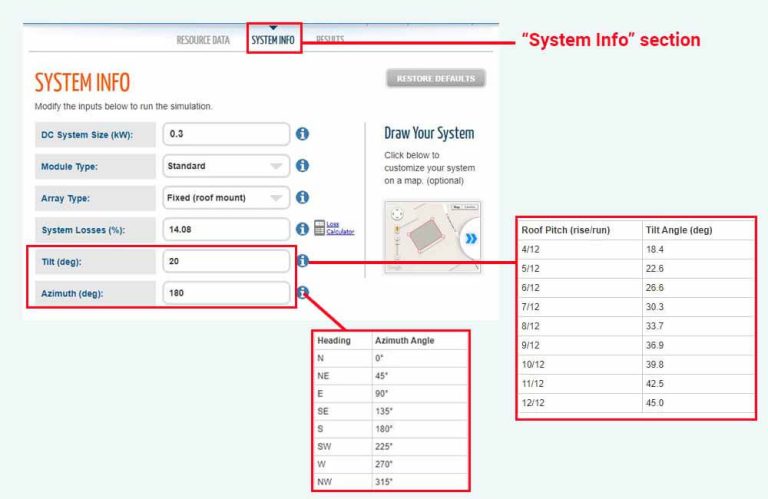
Task: Open the Loss Calculator link
Action: [340, 229]
